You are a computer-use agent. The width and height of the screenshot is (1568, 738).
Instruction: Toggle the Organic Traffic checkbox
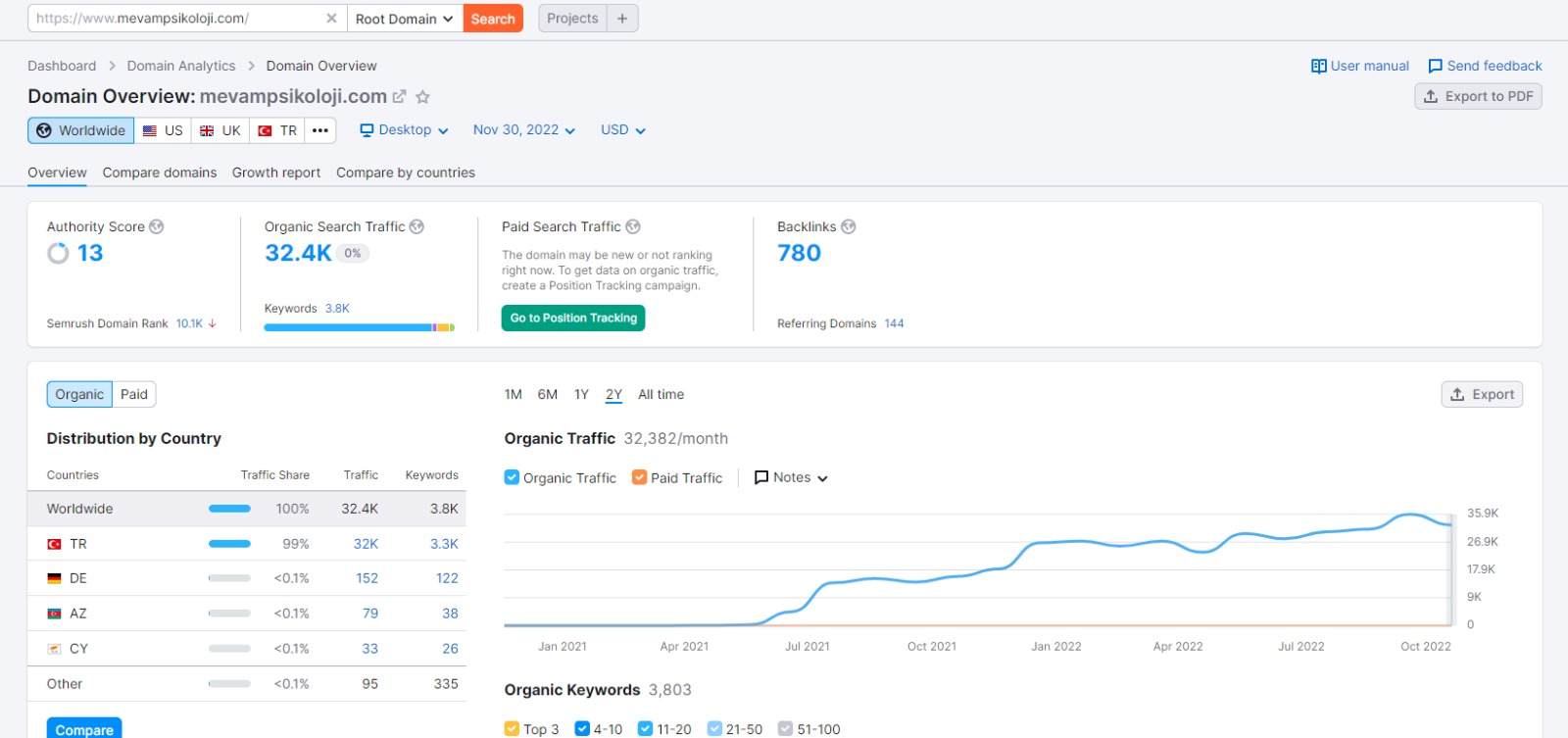tap(512, 477)
